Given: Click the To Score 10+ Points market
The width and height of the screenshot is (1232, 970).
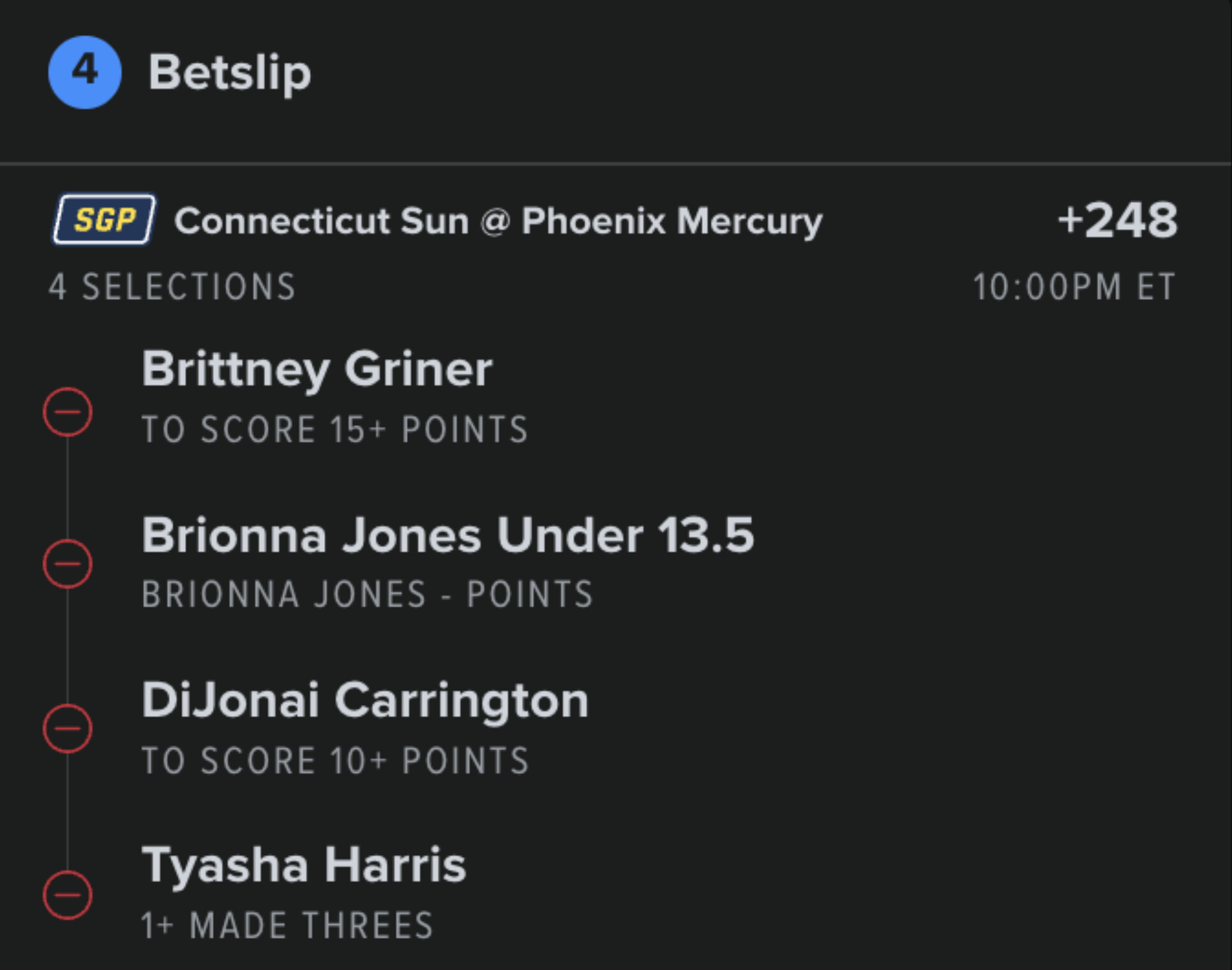Looking at the screenshot, I should (x=335, y=761).
